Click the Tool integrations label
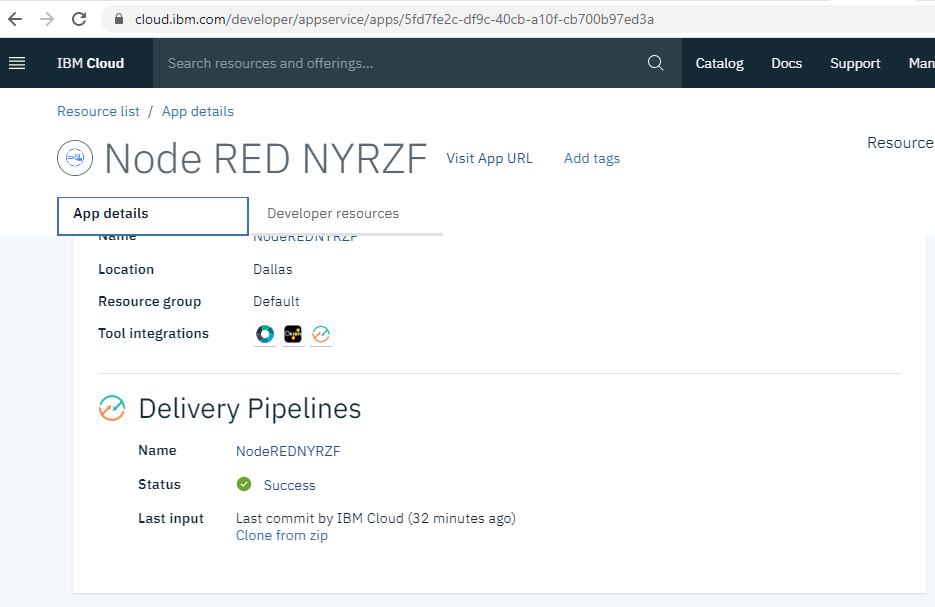 (x=153, y=333)
